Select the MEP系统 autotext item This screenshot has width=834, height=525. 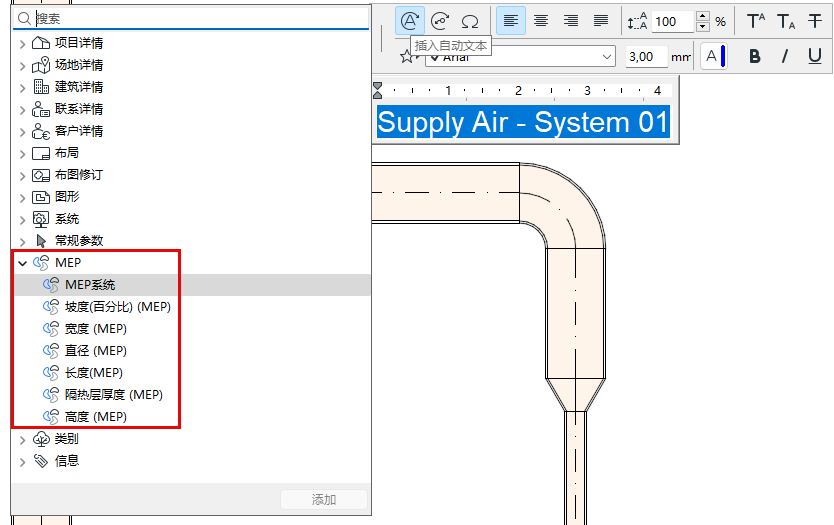(192, 285)
